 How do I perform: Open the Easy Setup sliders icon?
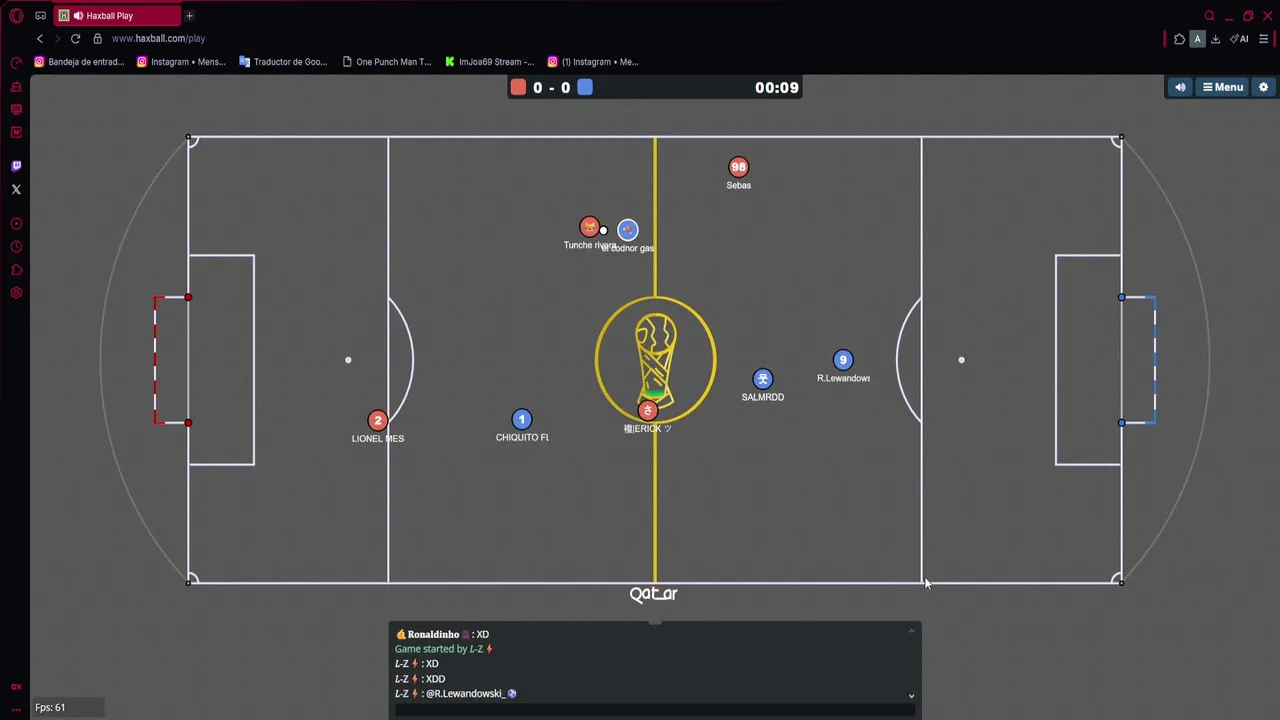coord(1263,39)
